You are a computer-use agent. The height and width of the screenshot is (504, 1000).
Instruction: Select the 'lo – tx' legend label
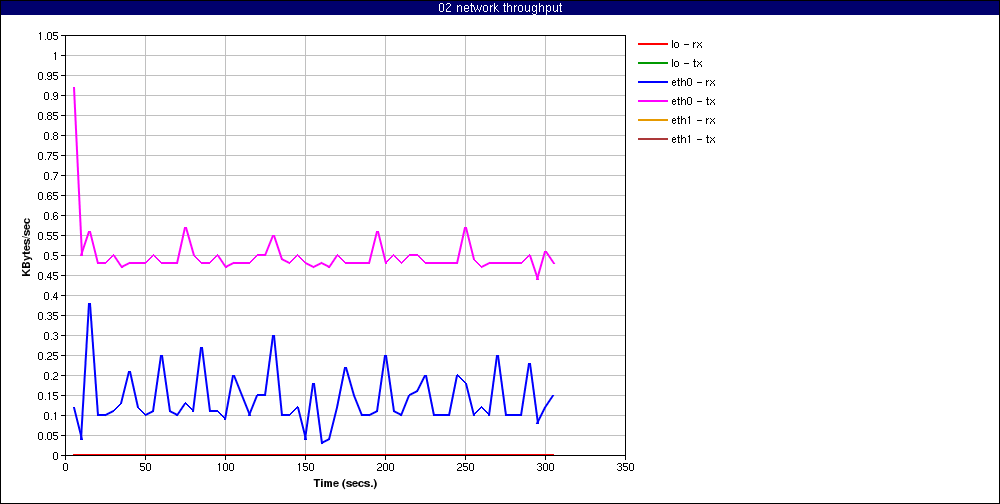click(686, 63)
